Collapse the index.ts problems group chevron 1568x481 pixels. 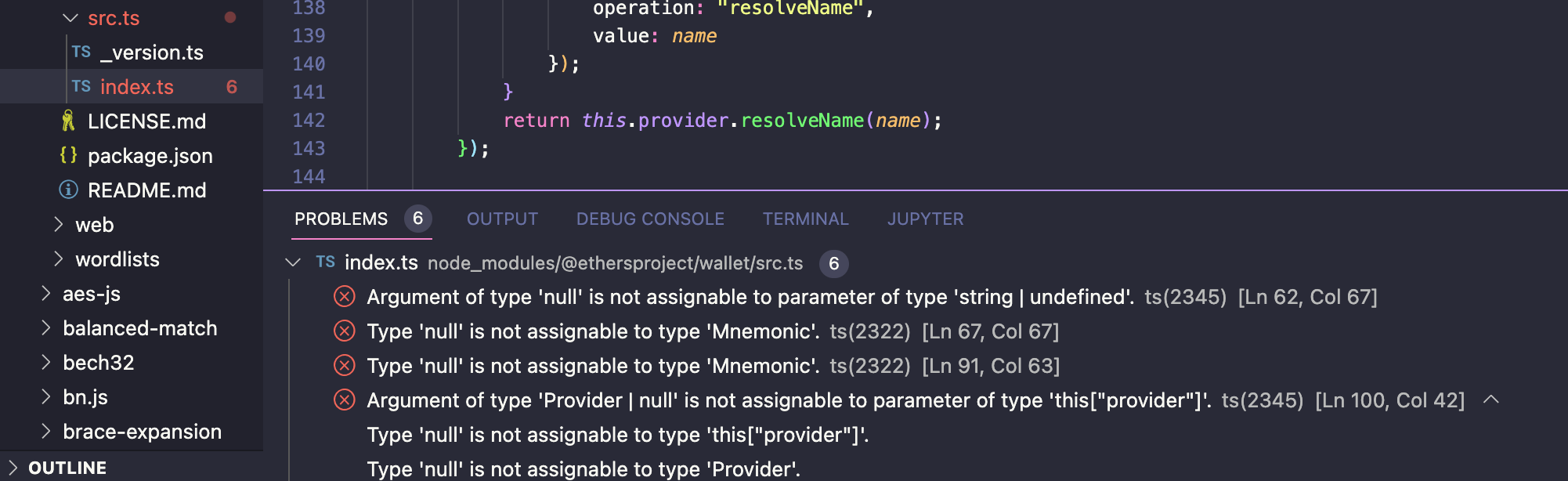293,262
